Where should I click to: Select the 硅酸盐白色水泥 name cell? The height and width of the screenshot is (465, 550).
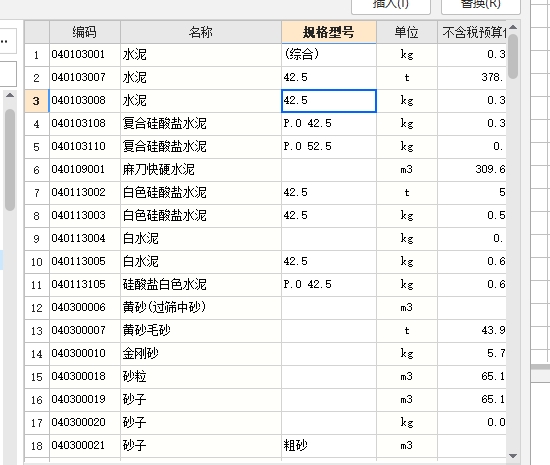pyautogui.click(x=201, y=285)
